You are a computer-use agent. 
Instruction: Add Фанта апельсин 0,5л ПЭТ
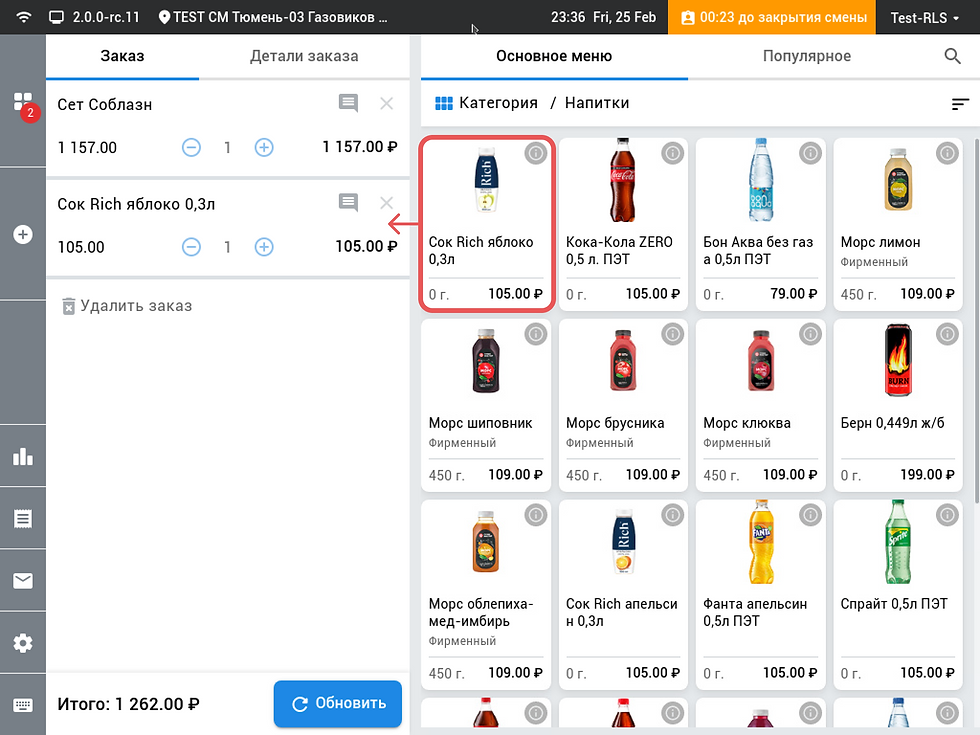[x=761, y=594]
